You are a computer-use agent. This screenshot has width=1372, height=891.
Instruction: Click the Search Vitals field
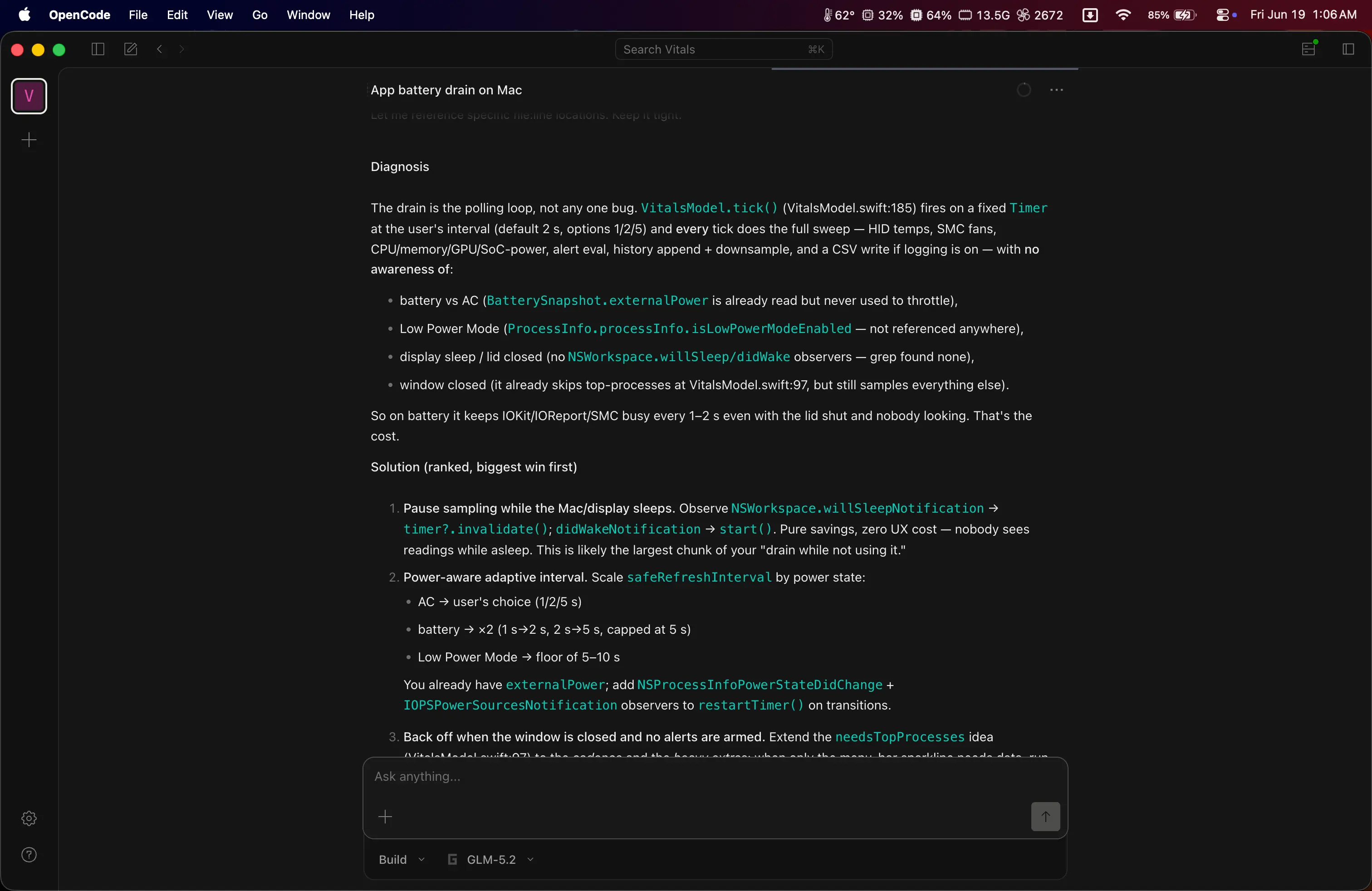click(x=724, y=49)
